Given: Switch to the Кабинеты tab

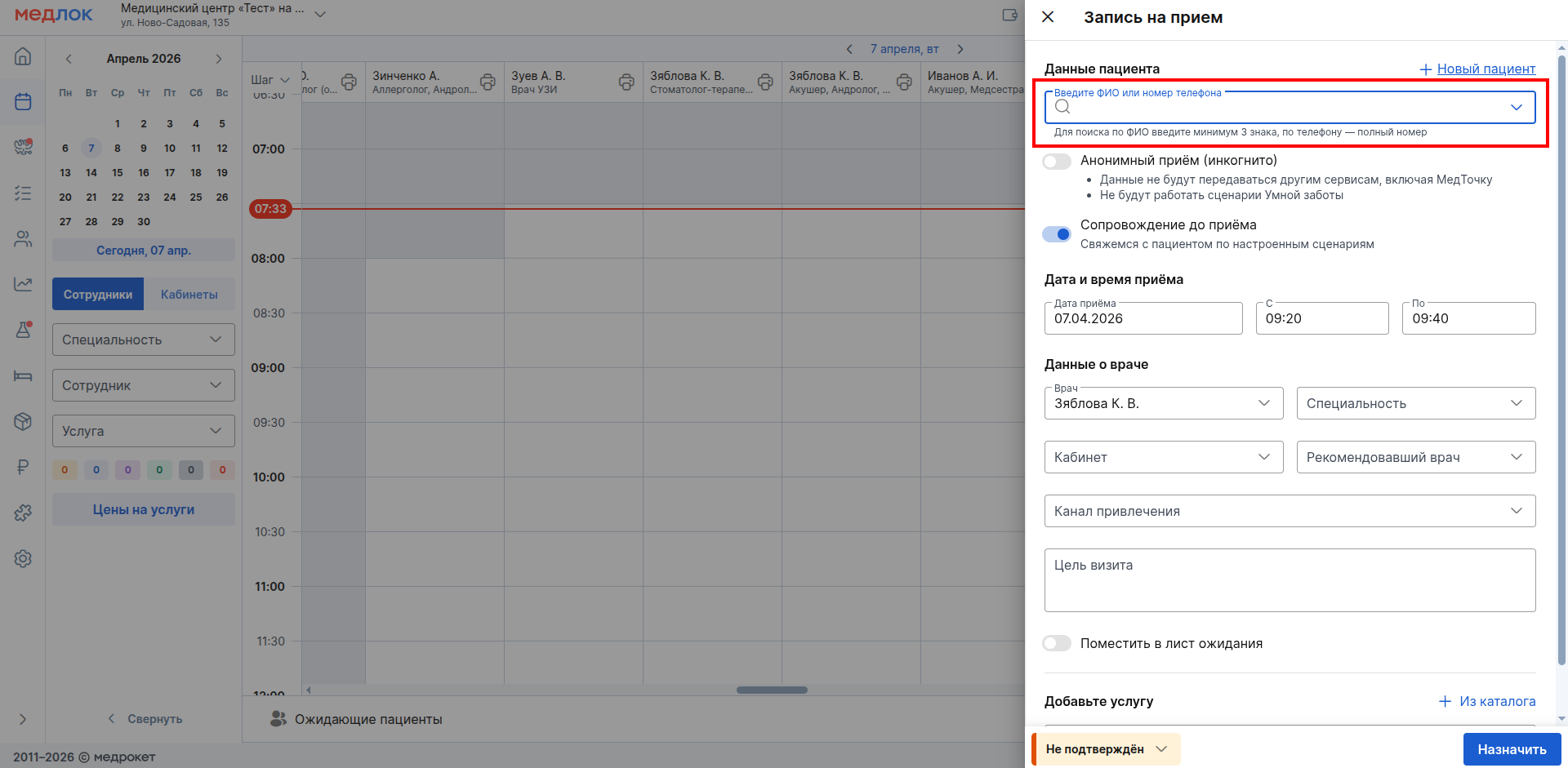Looking at the screenshot, I should (189, 295).
